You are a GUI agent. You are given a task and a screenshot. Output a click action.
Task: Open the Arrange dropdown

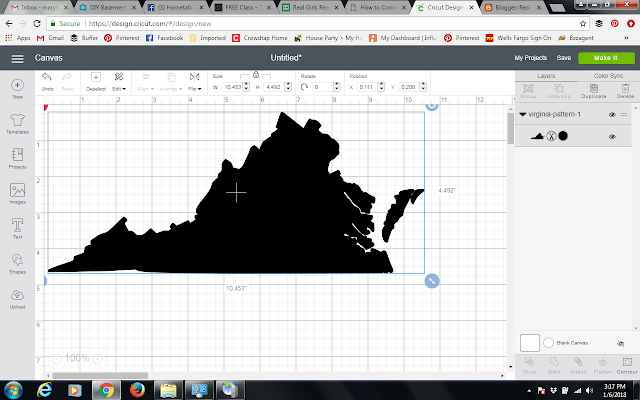(x=171, y=81)
